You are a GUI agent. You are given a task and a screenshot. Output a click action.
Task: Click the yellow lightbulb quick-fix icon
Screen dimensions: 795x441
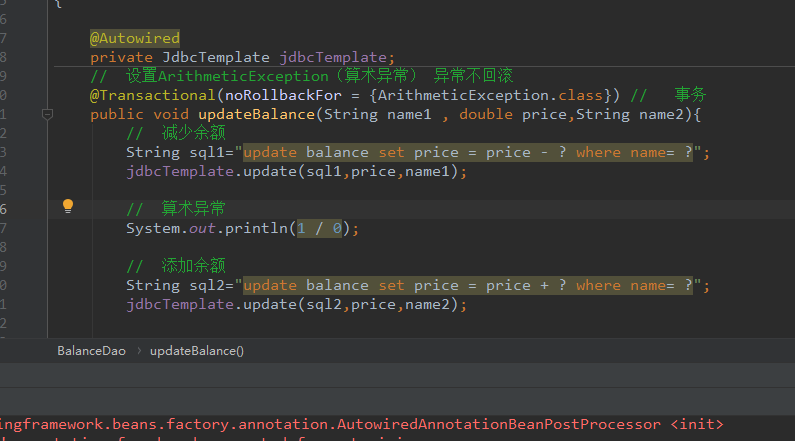click(68, 206)
